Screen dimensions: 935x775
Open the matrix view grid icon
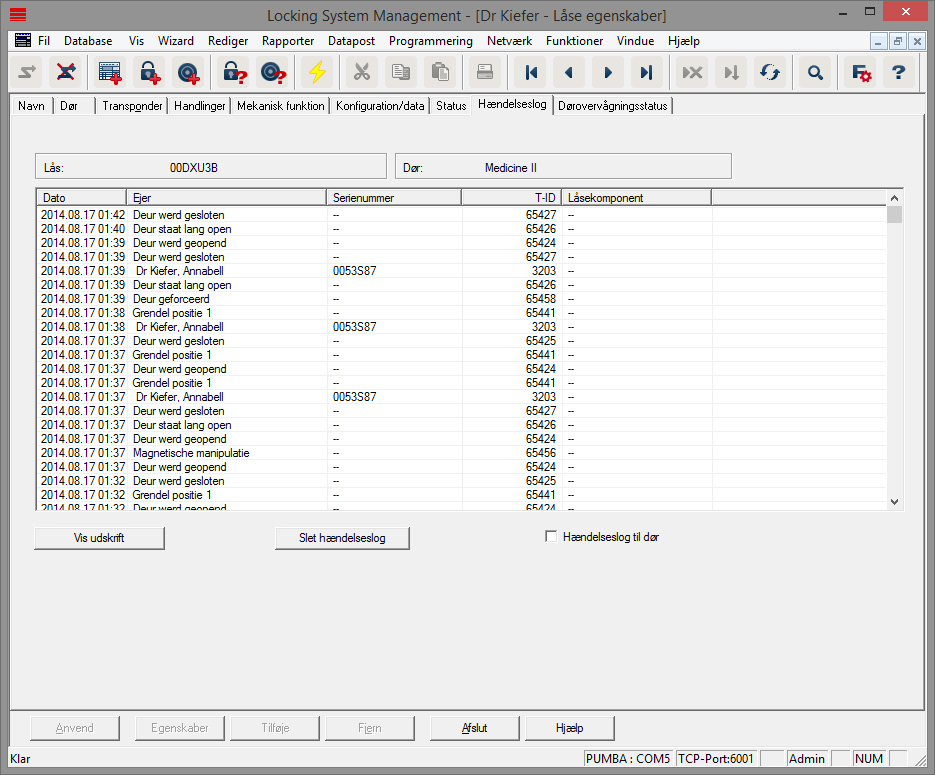coord(109,72)
